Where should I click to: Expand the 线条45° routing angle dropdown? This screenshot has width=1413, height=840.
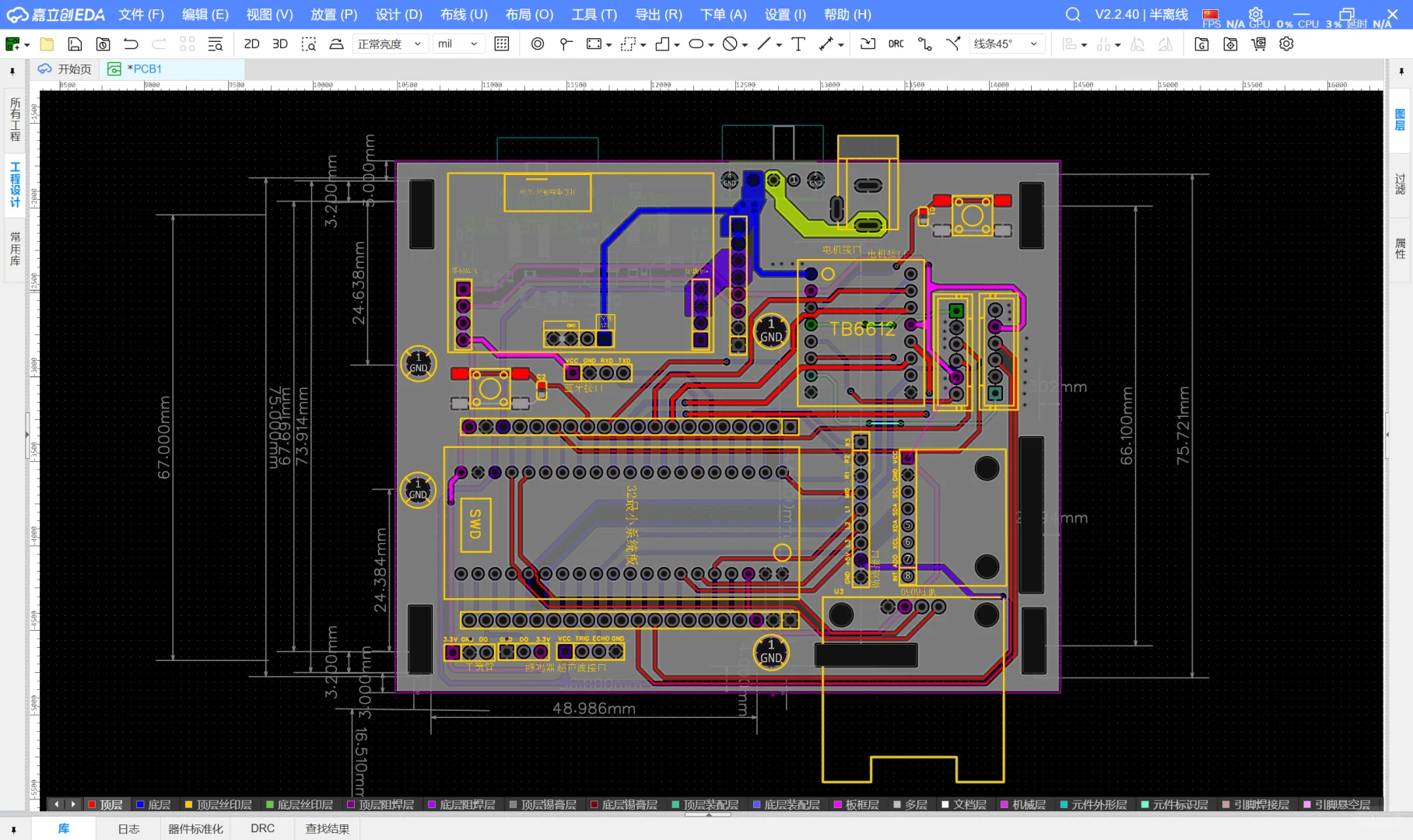[x=1005, y=44]
